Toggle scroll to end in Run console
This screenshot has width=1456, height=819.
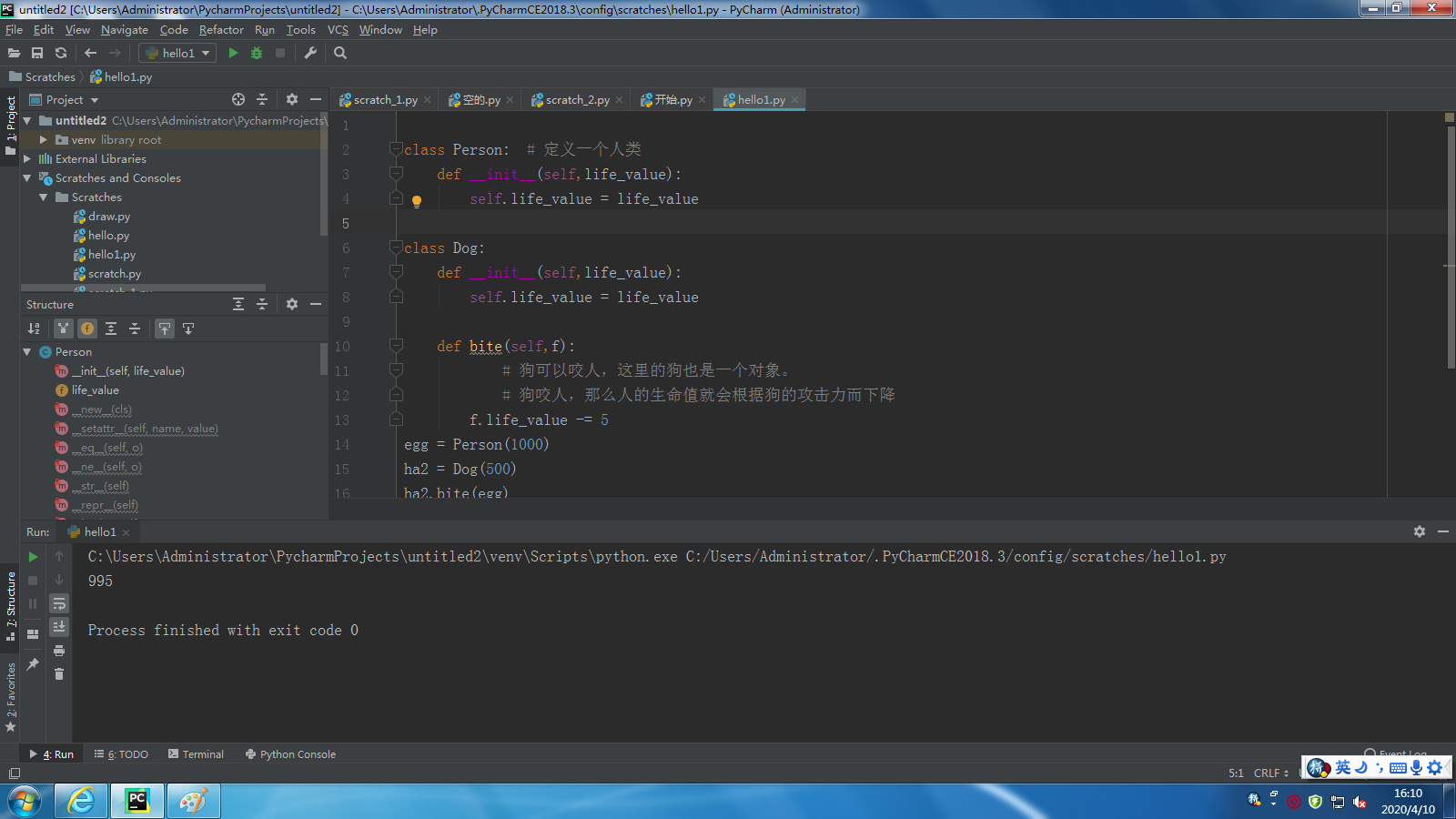pyautogui.click(x=59, y=627)
